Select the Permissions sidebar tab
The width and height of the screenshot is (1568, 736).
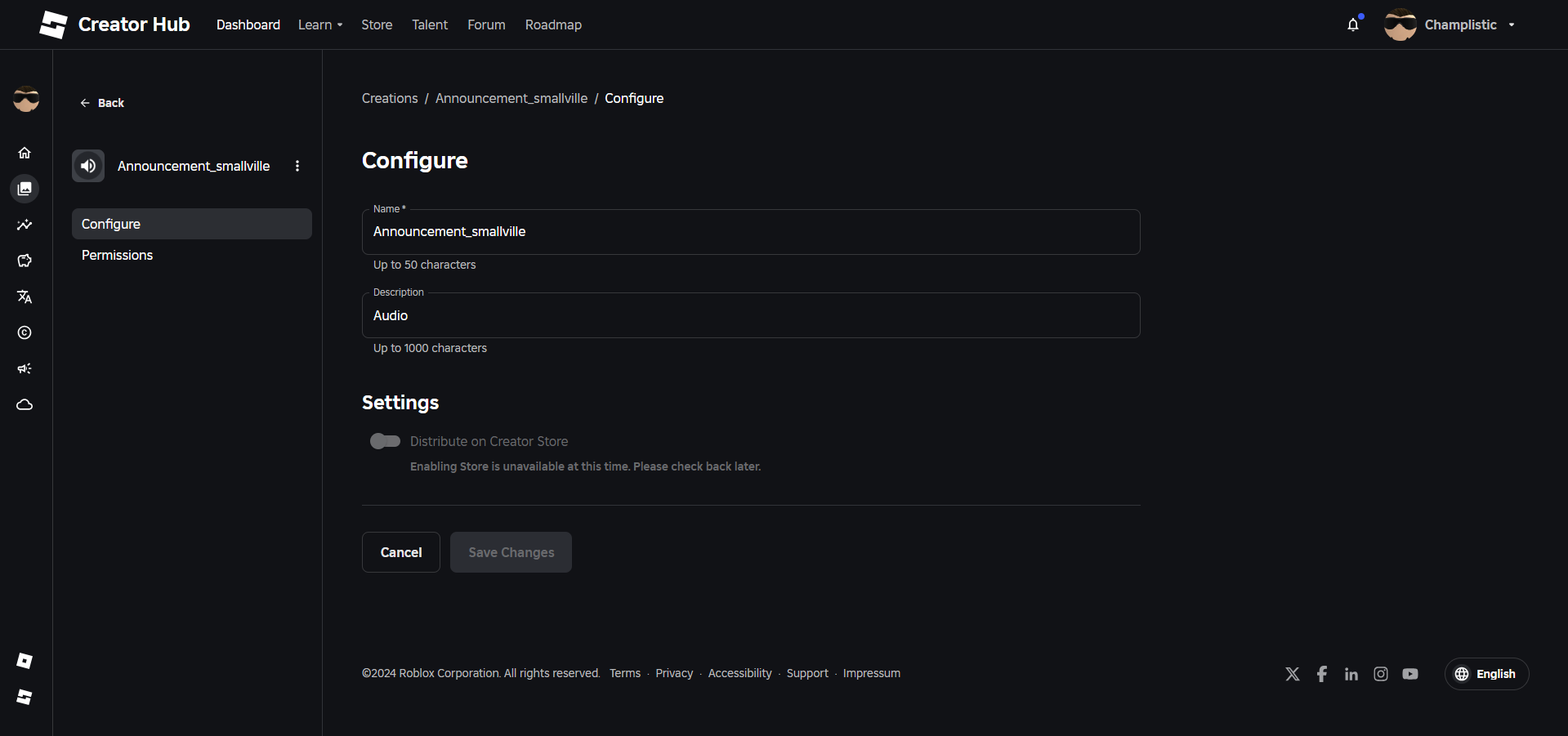(118, 255)
